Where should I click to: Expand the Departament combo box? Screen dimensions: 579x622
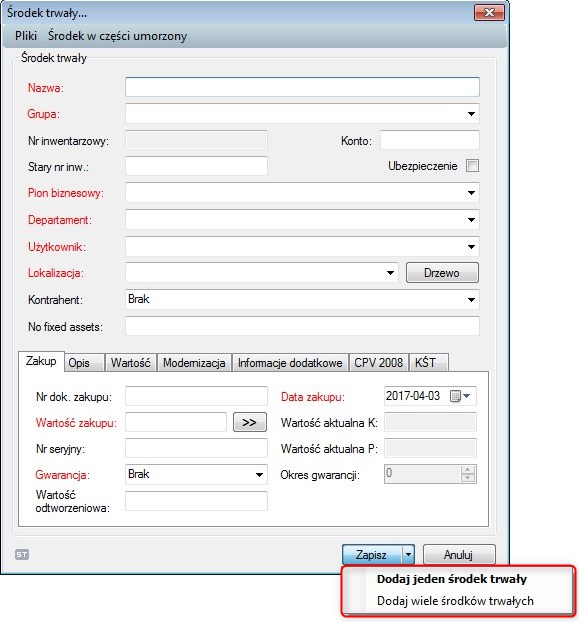471,220
